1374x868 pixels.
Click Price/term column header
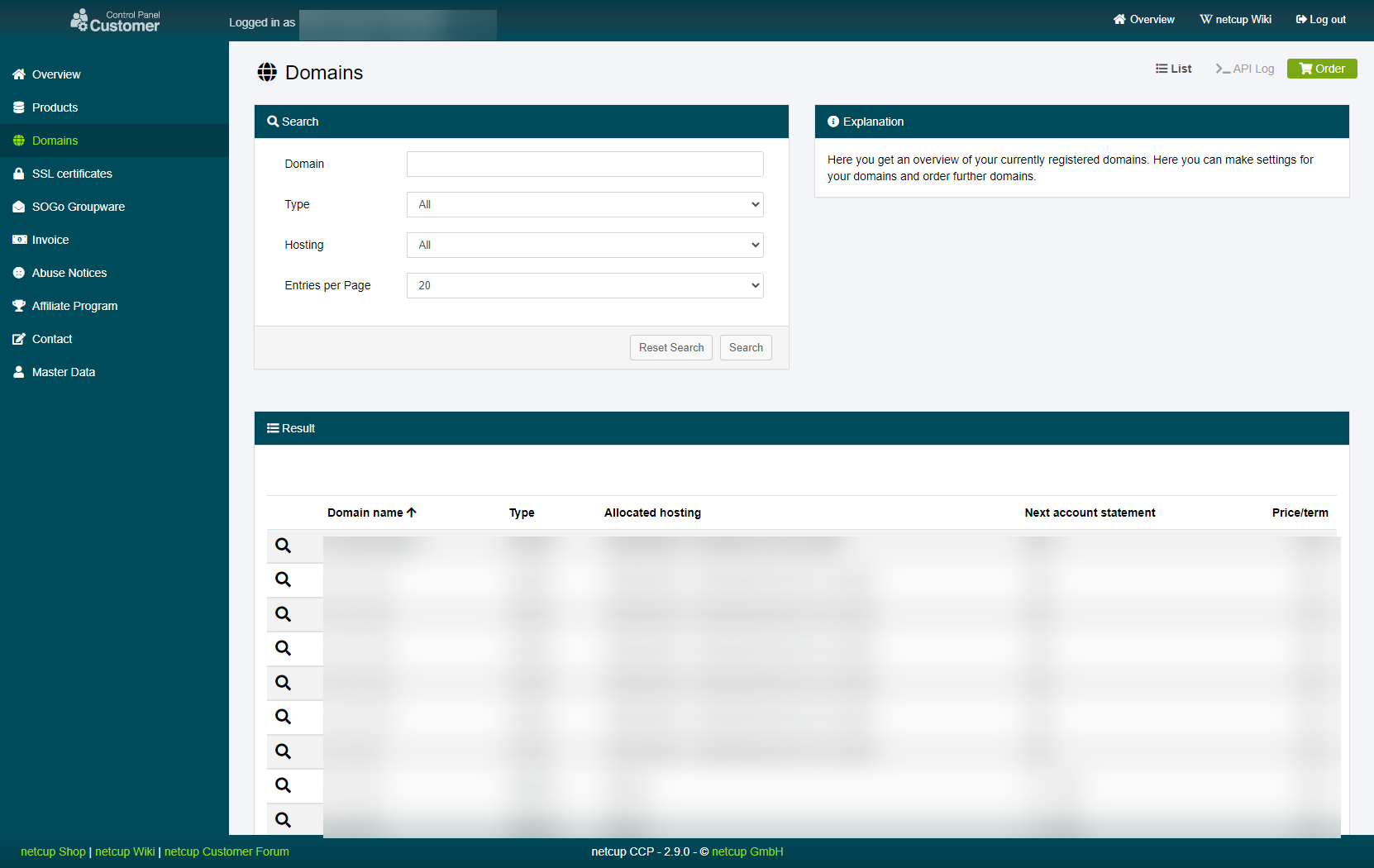(1300, 513)
